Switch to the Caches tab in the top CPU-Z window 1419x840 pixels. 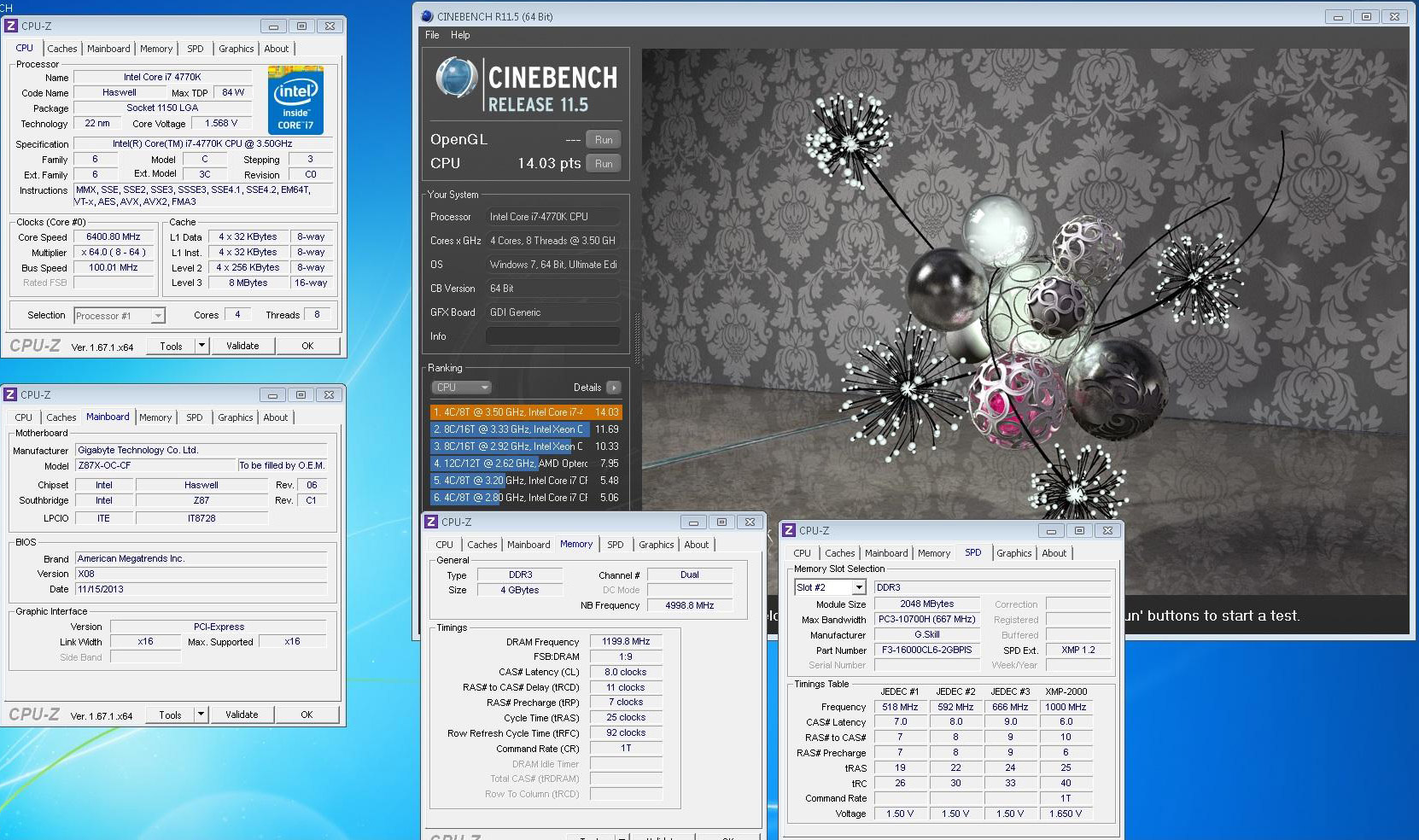pyautogui.click(x=61, y=49)
